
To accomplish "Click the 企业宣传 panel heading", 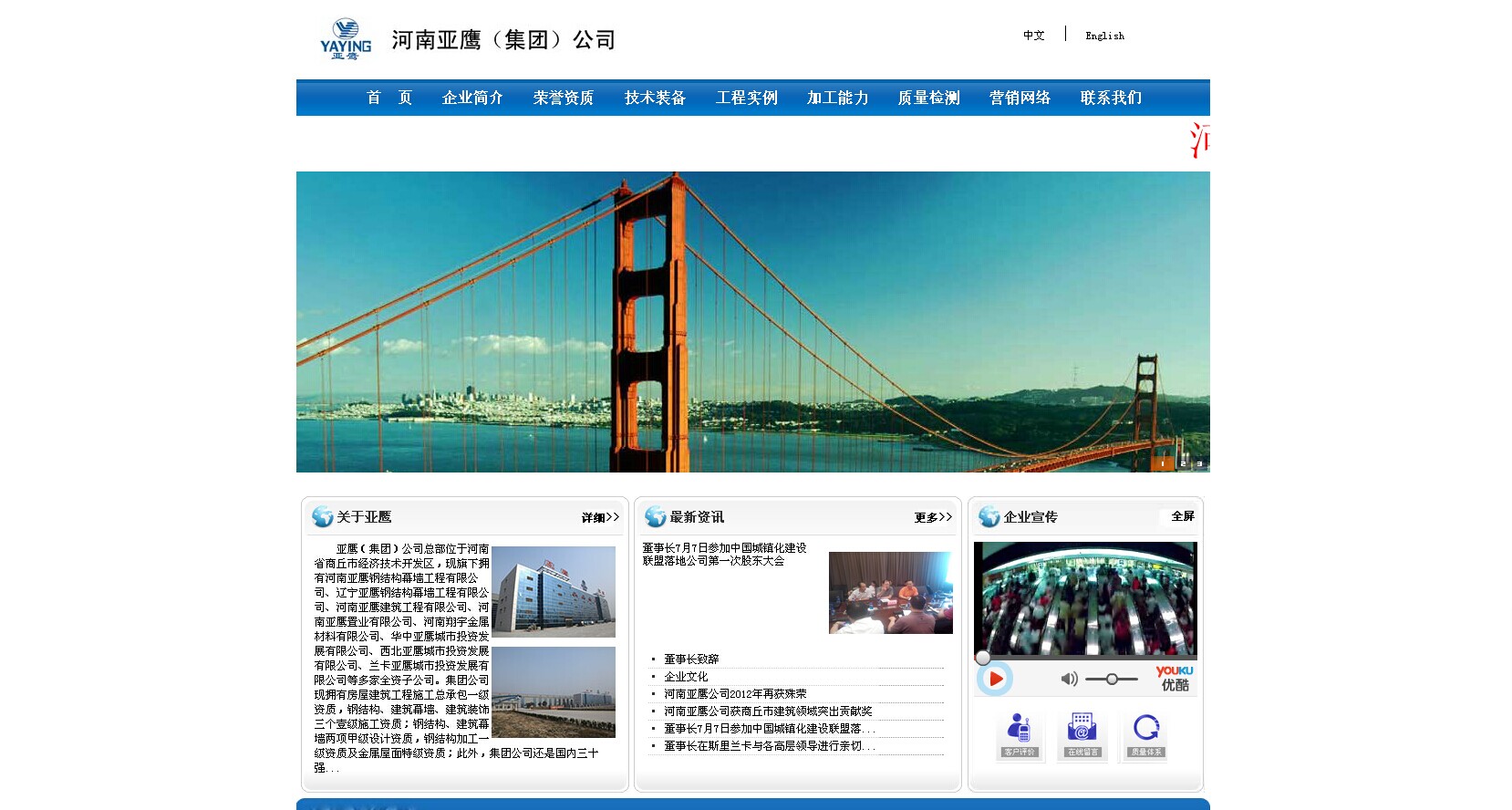I will click(x=1030, y=517).
